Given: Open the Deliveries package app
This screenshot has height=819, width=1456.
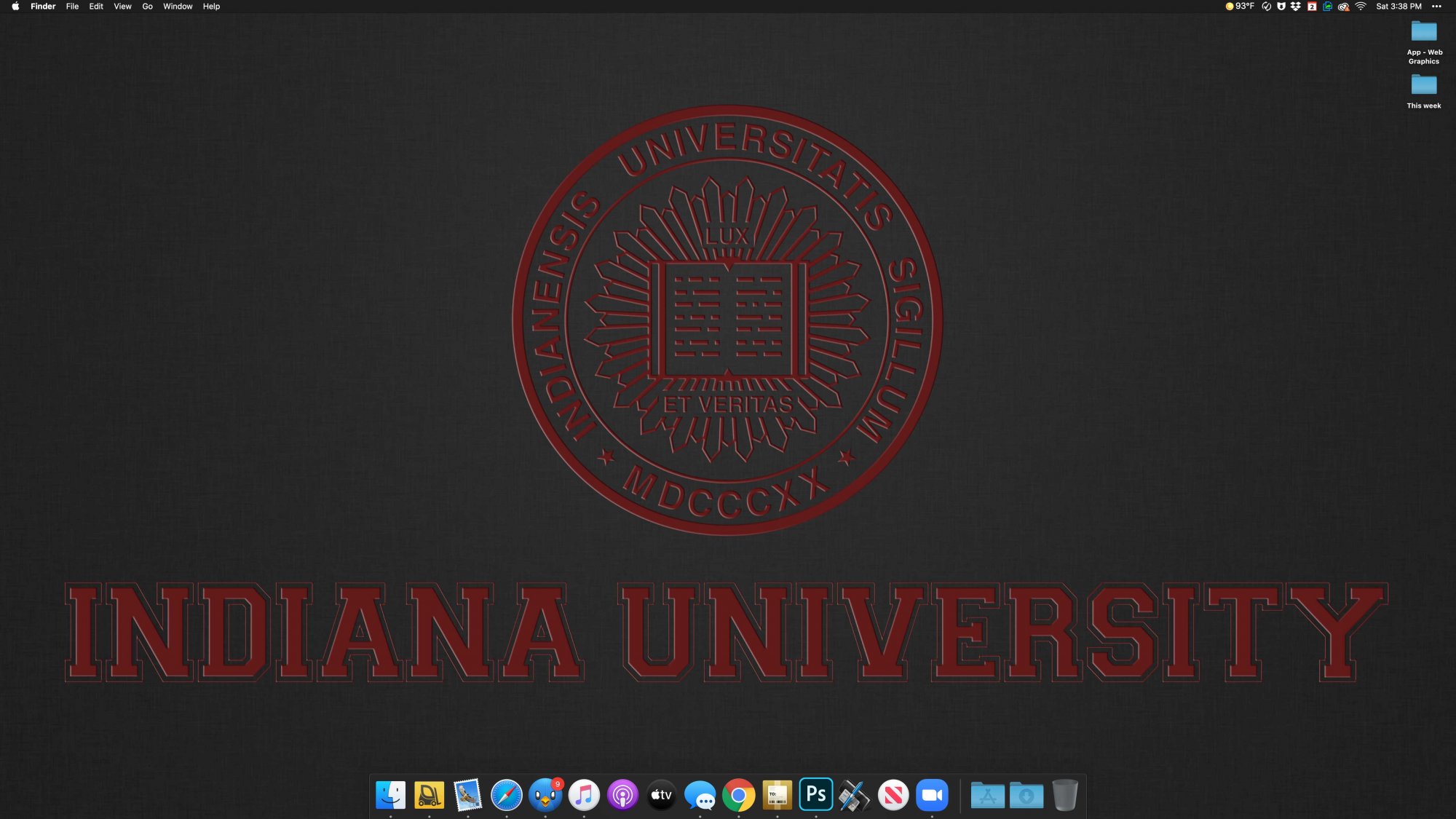Looking at the screenshot, I should [777, 795].
